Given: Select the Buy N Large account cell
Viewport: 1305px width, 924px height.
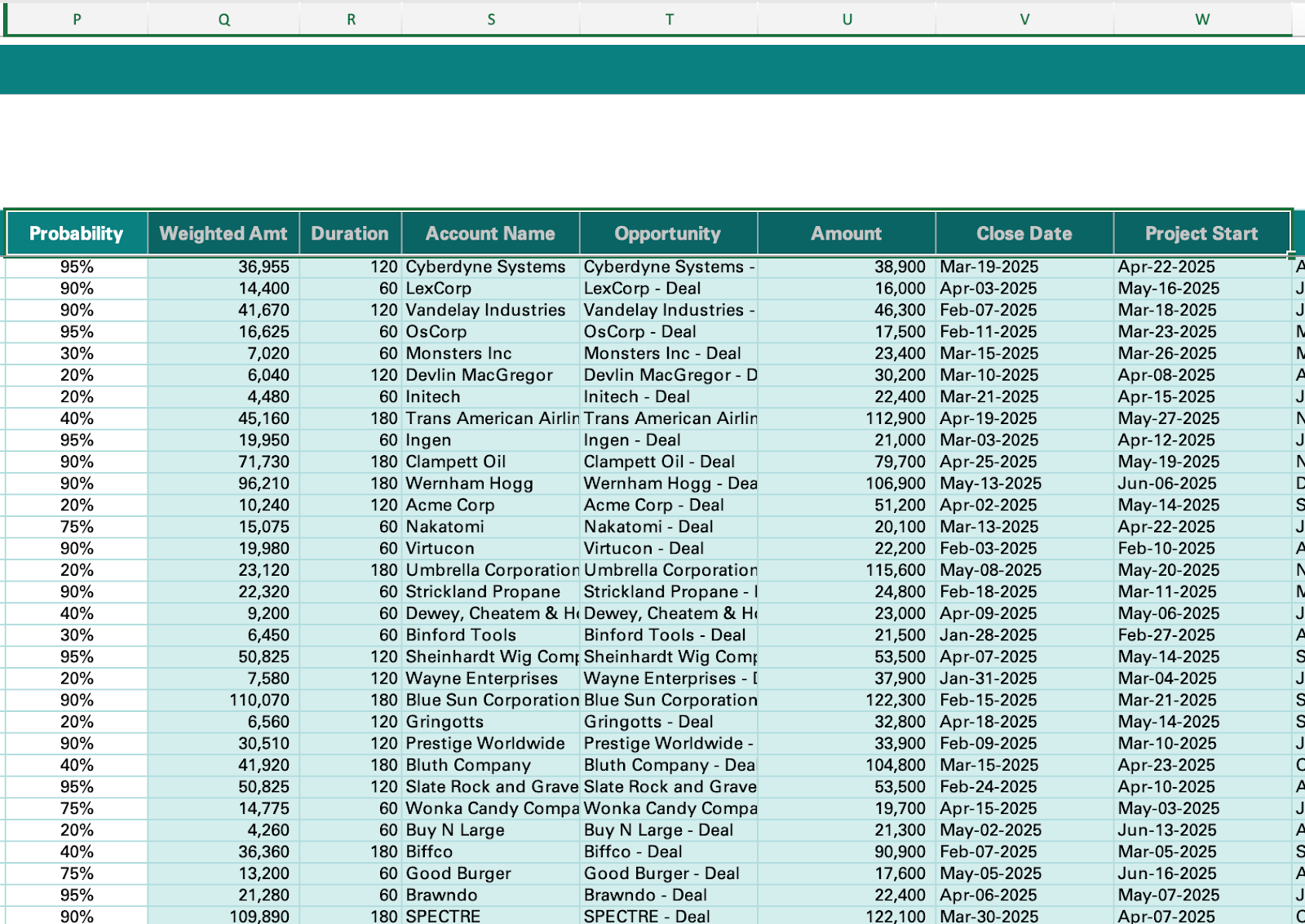Looking at the screenshot, I should [x=491, y=830].
